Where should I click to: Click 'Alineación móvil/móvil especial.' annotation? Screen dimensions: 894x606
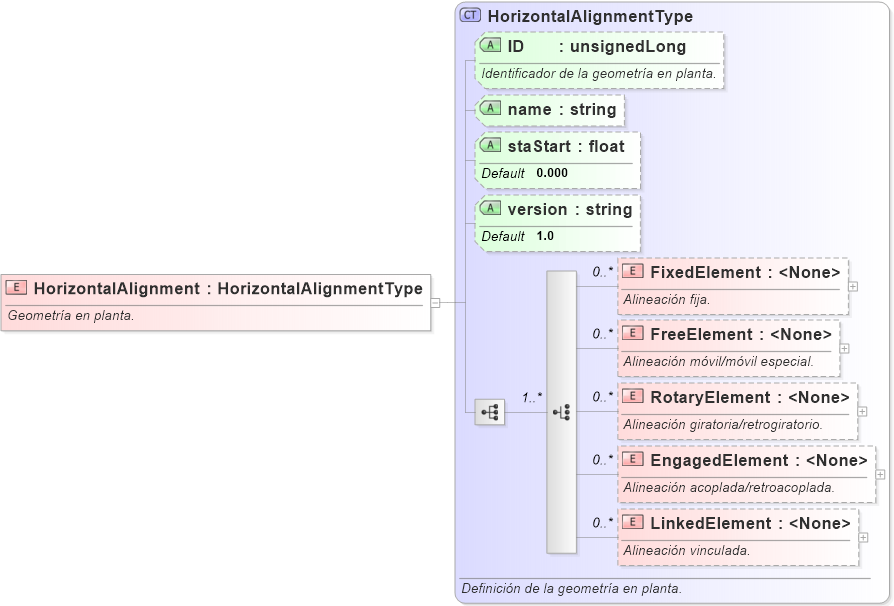click(718, 362)
